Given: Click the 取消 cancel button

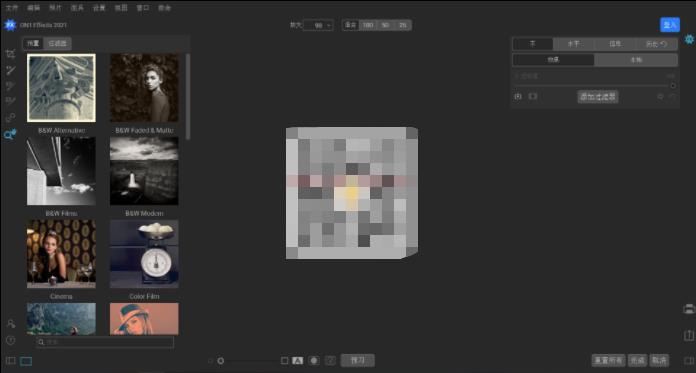Looking at the screenshot, I should (659, 360).
